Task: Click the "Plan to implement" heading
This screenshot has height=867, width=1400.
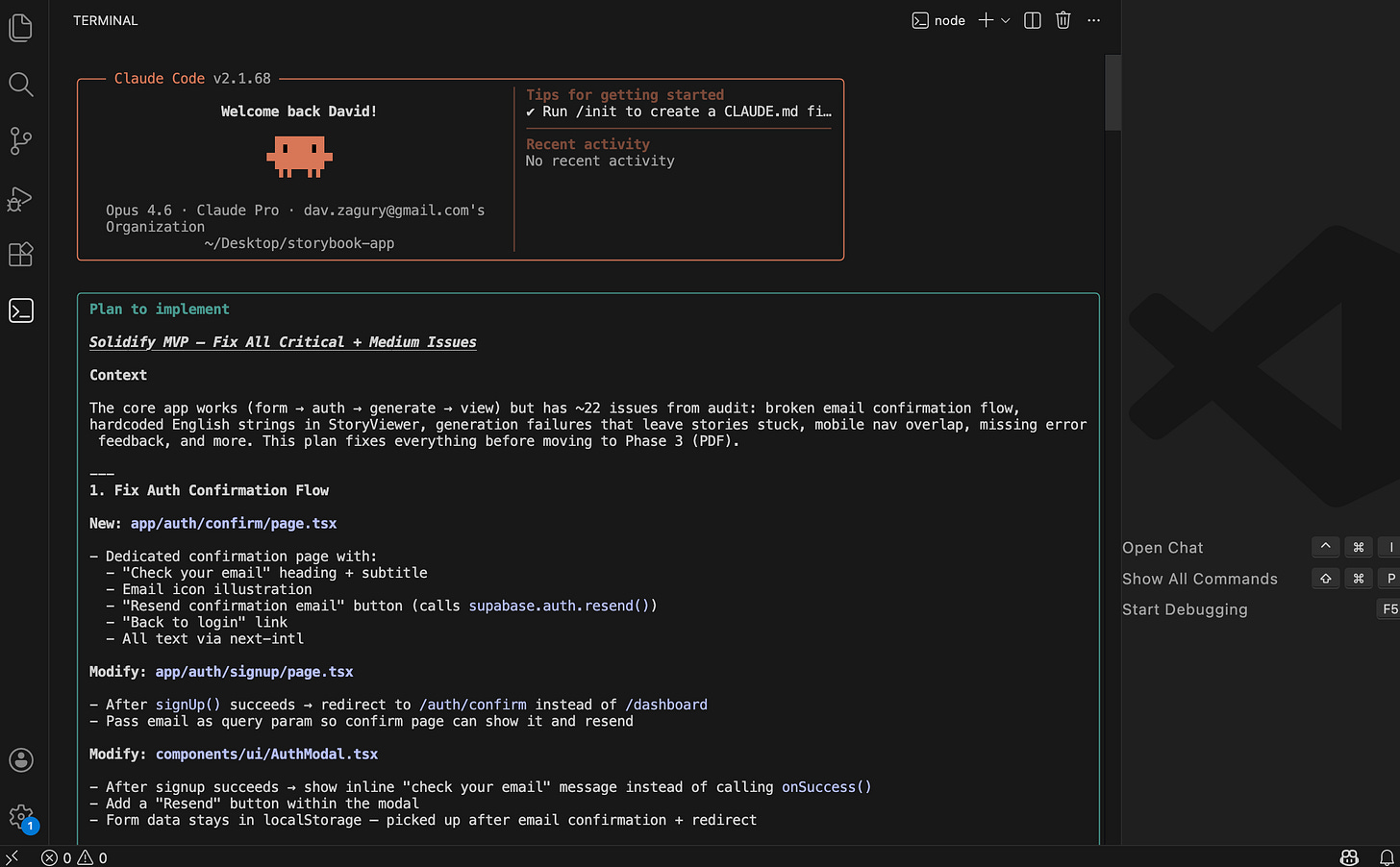Action: (x=160, y=310)
